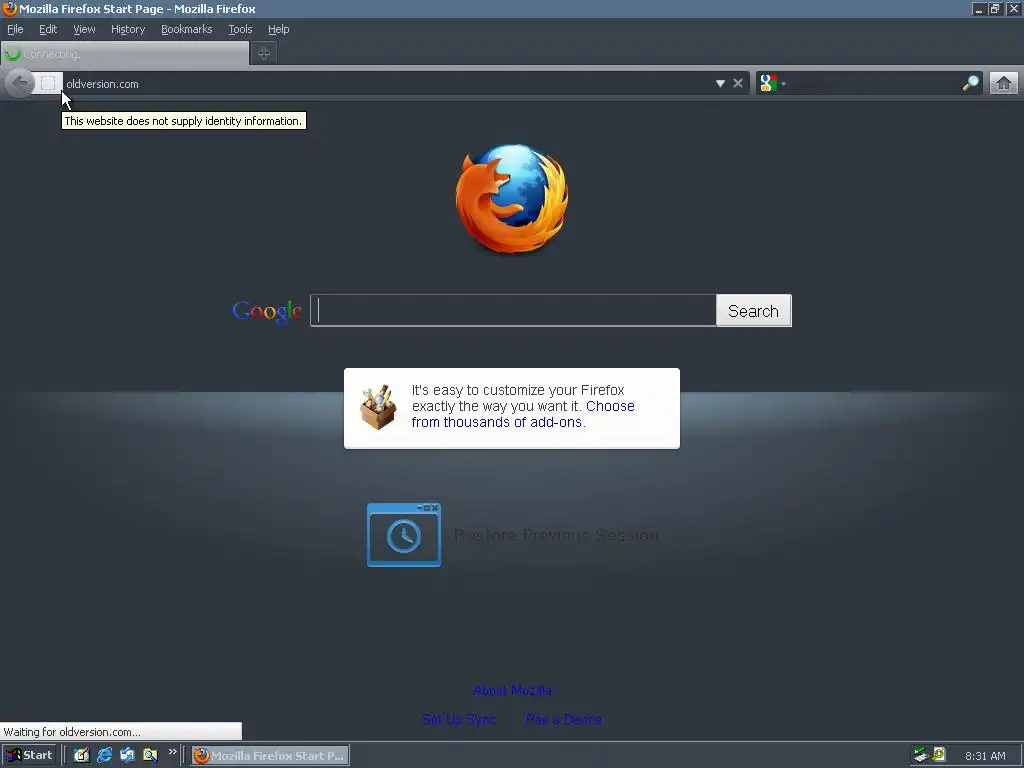The height and width of the screenshot is (768, 1024).
Task: Expand quick launch overflow chevron
Action: (x=172, y=752)
